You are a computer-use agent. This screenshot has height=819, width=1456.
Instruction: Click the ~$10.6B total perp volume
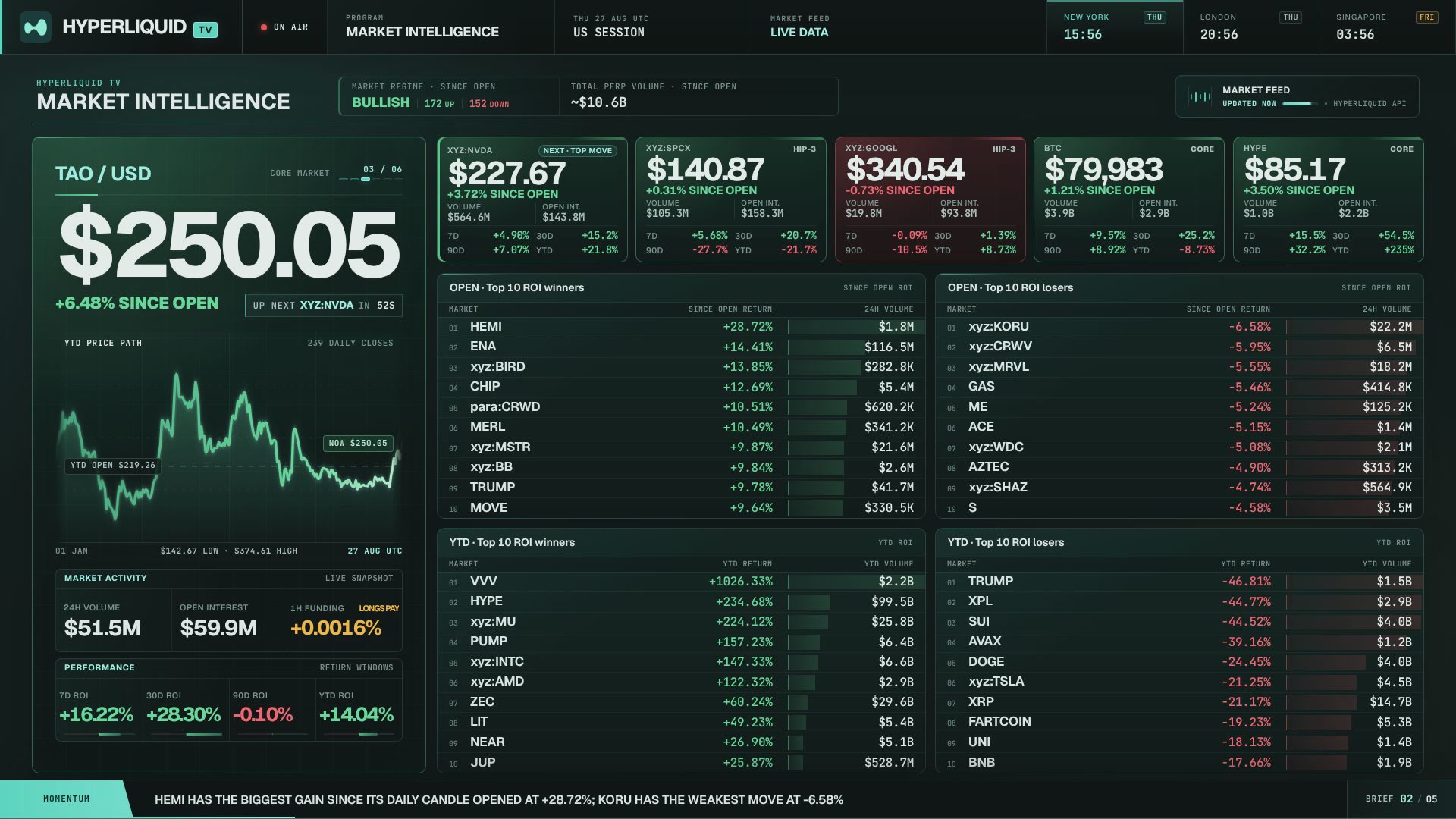(598, 102)
